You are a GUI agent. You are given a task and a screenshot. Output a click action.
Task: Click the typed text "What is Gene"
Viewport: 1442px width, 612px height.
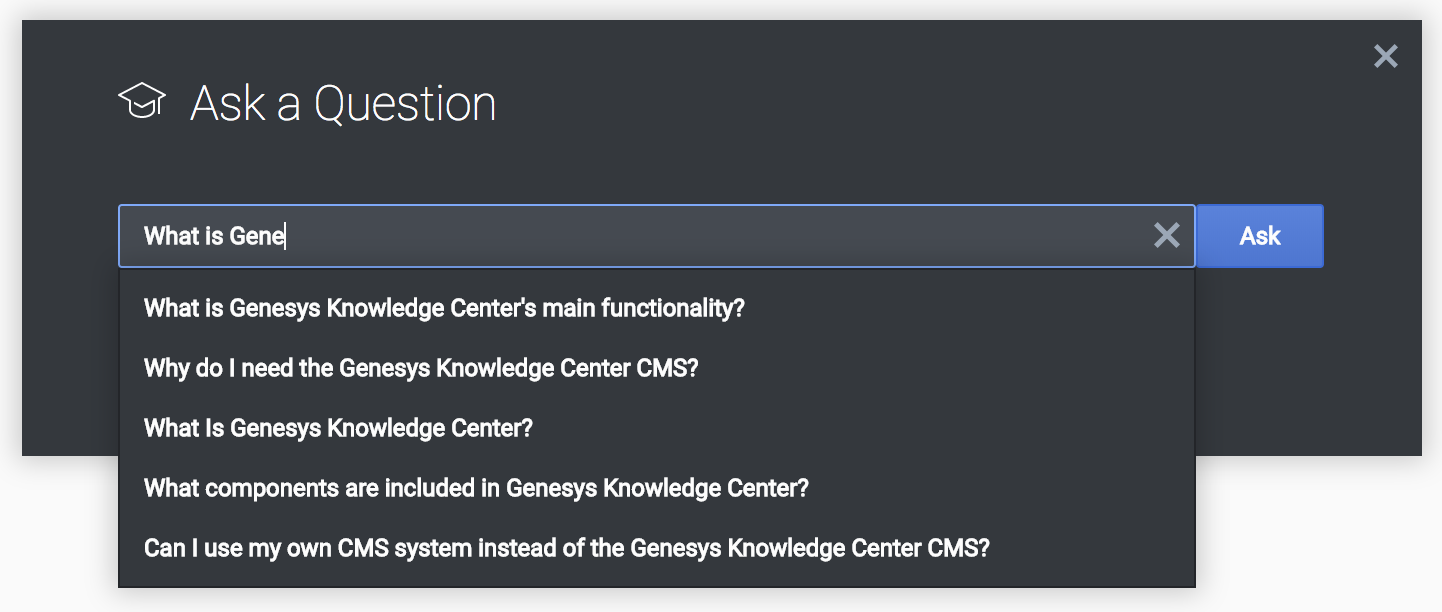[x=214, y=236]
